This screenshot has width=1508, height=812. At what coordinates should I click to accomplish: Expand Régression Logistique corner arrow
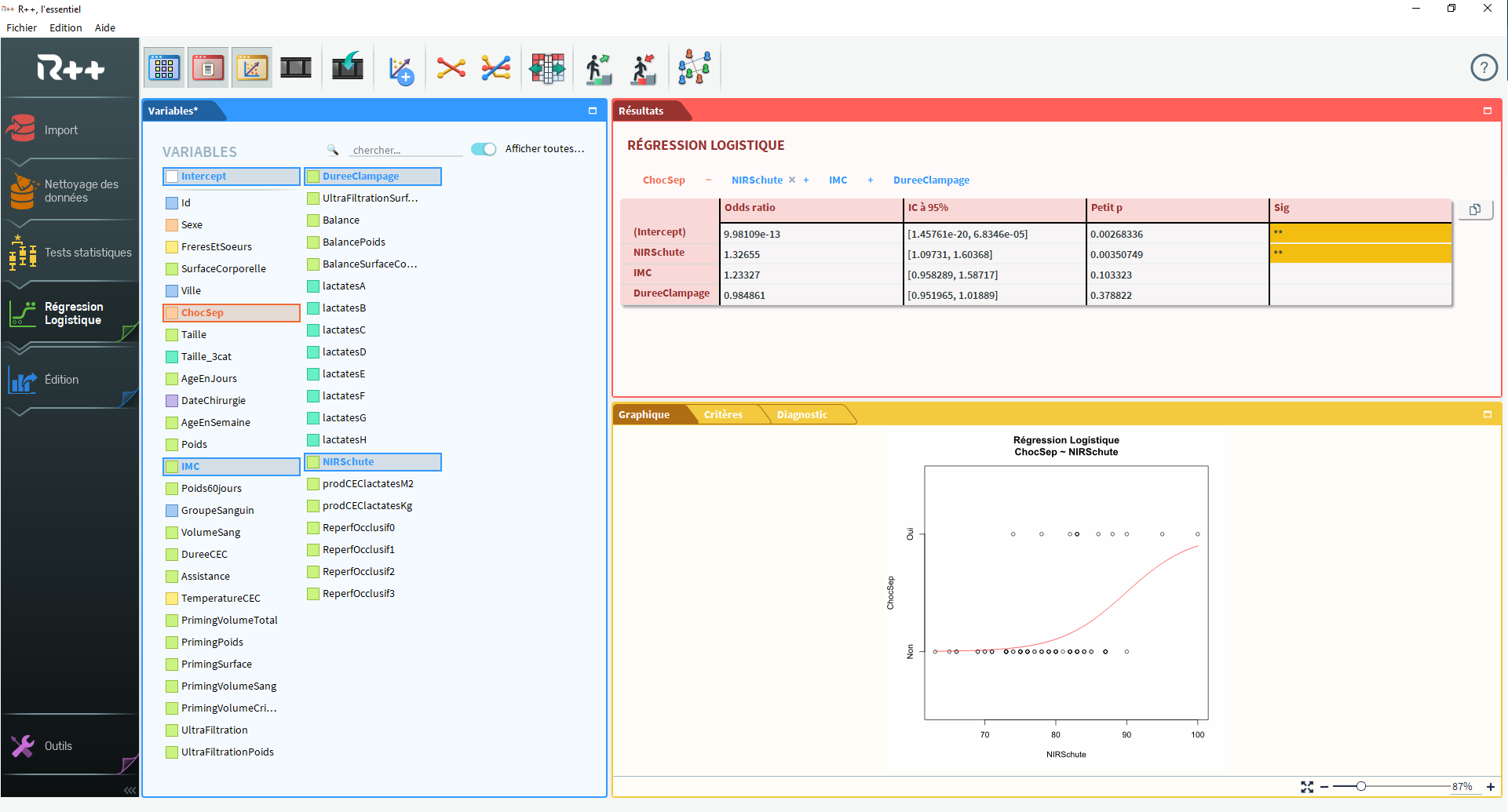point(130,333)
